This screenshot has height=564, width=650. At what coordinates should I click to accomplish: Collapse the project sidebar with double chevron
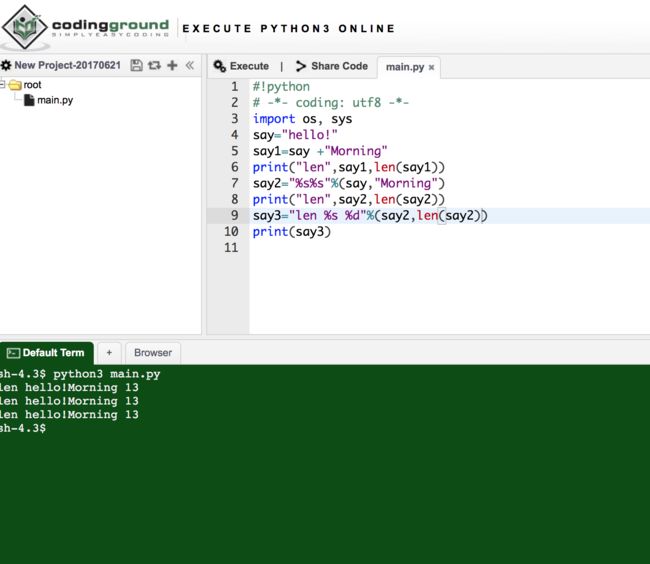(190, 65)
